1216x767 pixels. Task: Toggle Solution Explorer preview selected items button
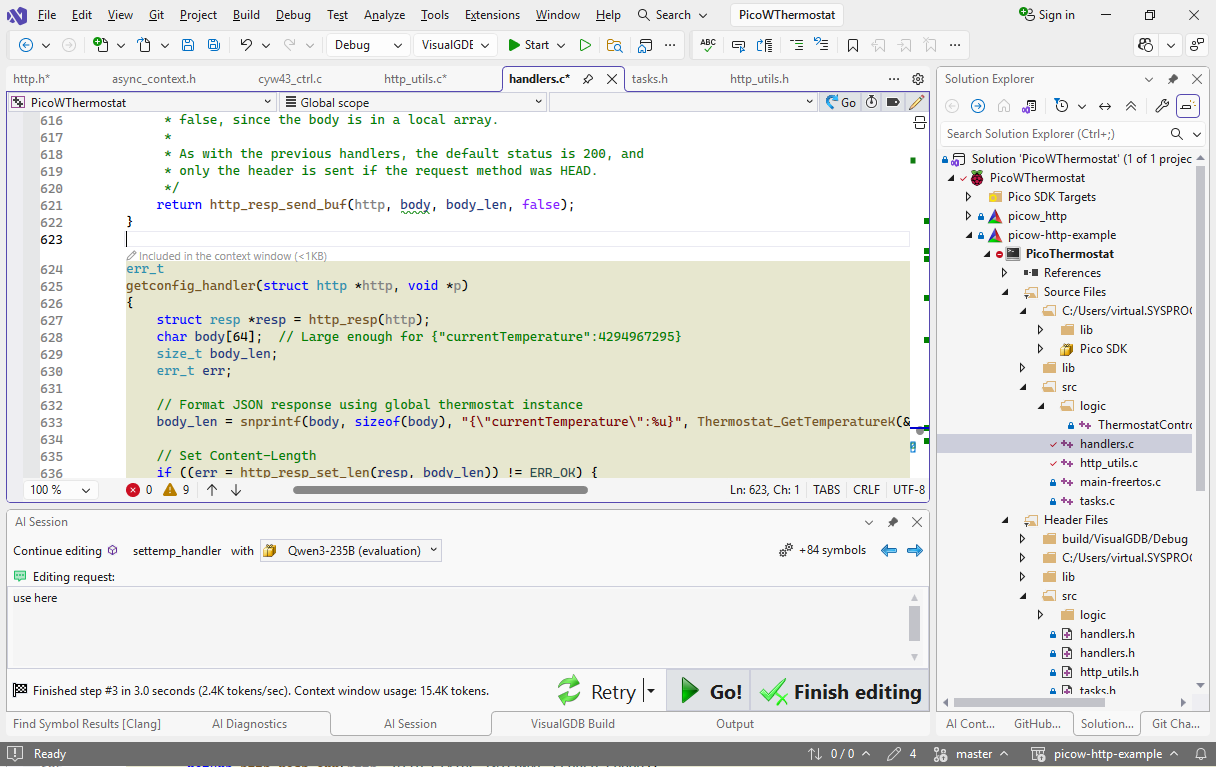click(1187, 106)
